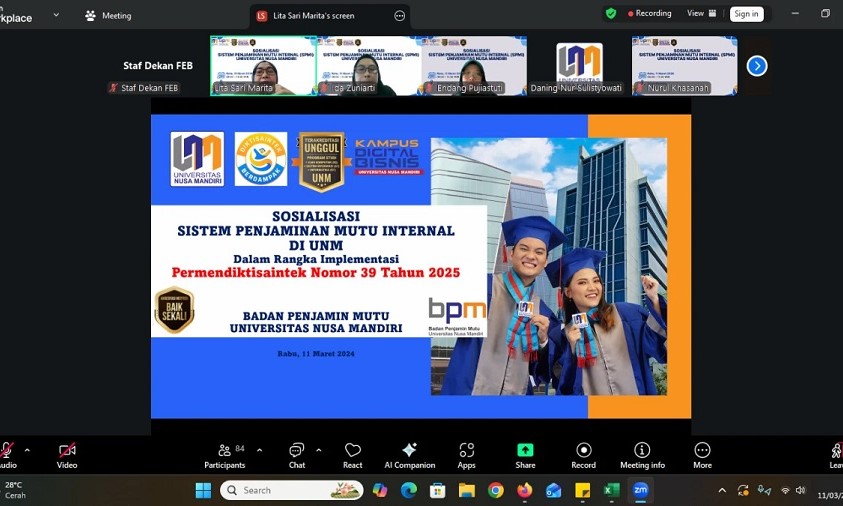Open screen share options ellipsis menu
The image size is (843, 506).
coord(400,16)
